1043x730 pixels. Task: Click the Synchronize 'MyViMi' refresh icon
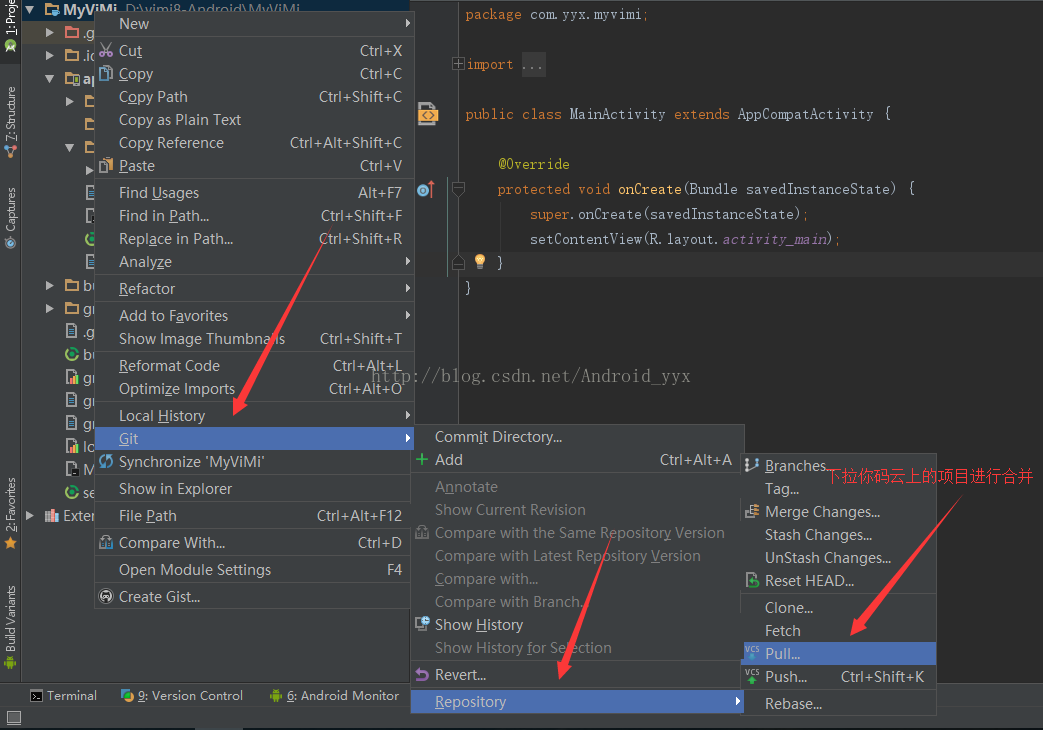(106, 461)
